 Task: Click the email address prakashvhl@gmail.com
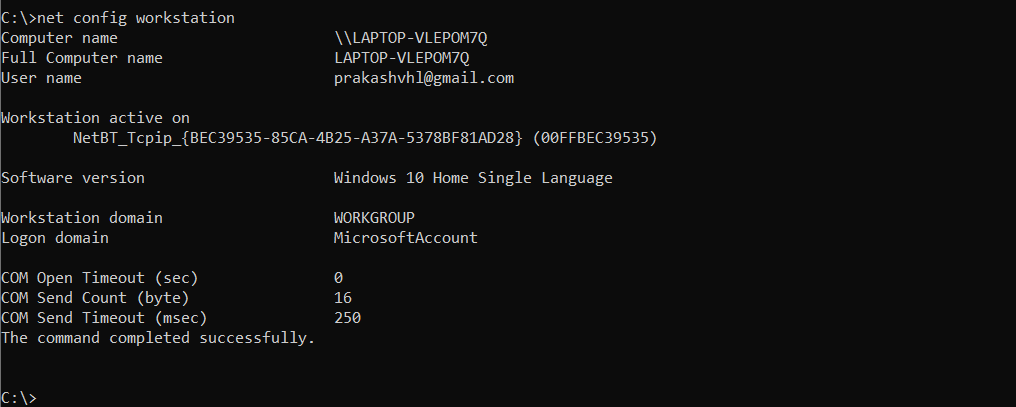tap(424, 78)
